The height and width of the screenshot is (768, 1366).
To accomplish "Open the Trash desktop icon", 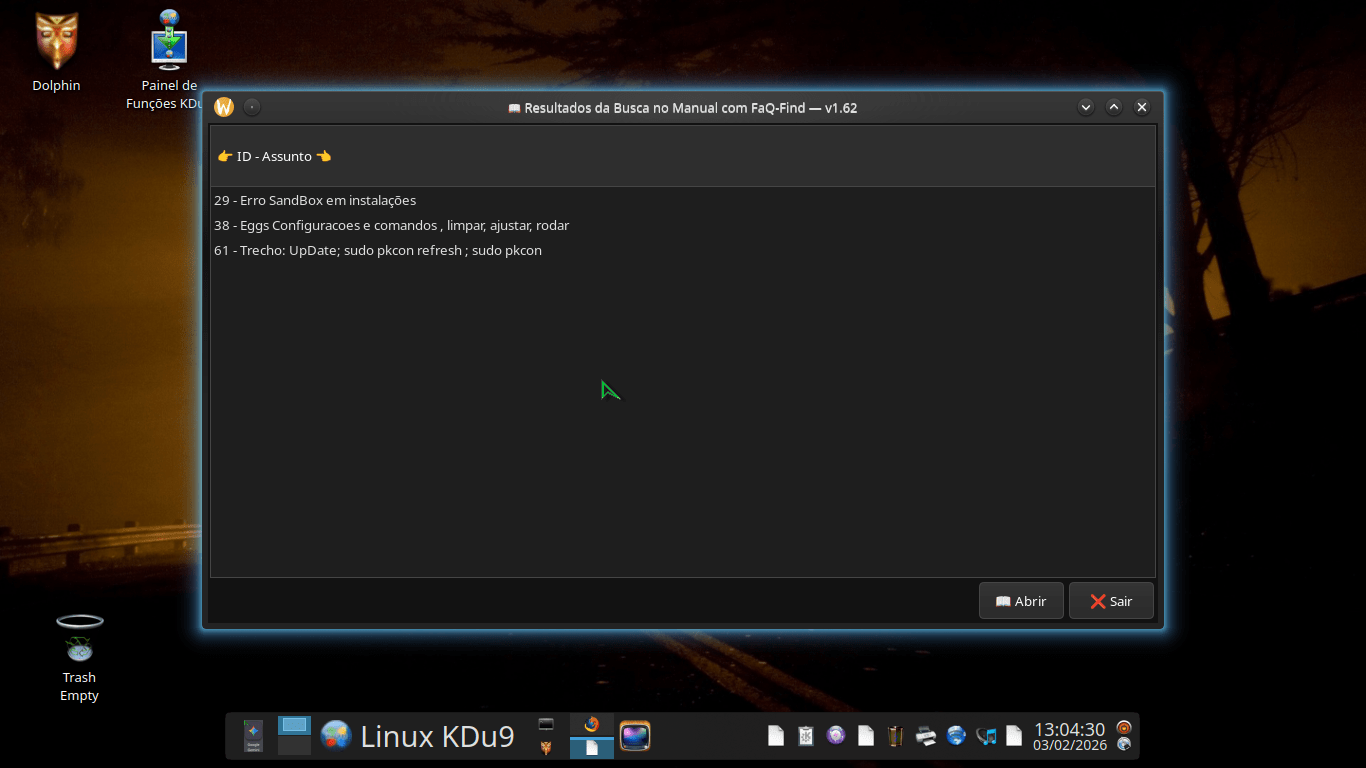I will point(79,640).
